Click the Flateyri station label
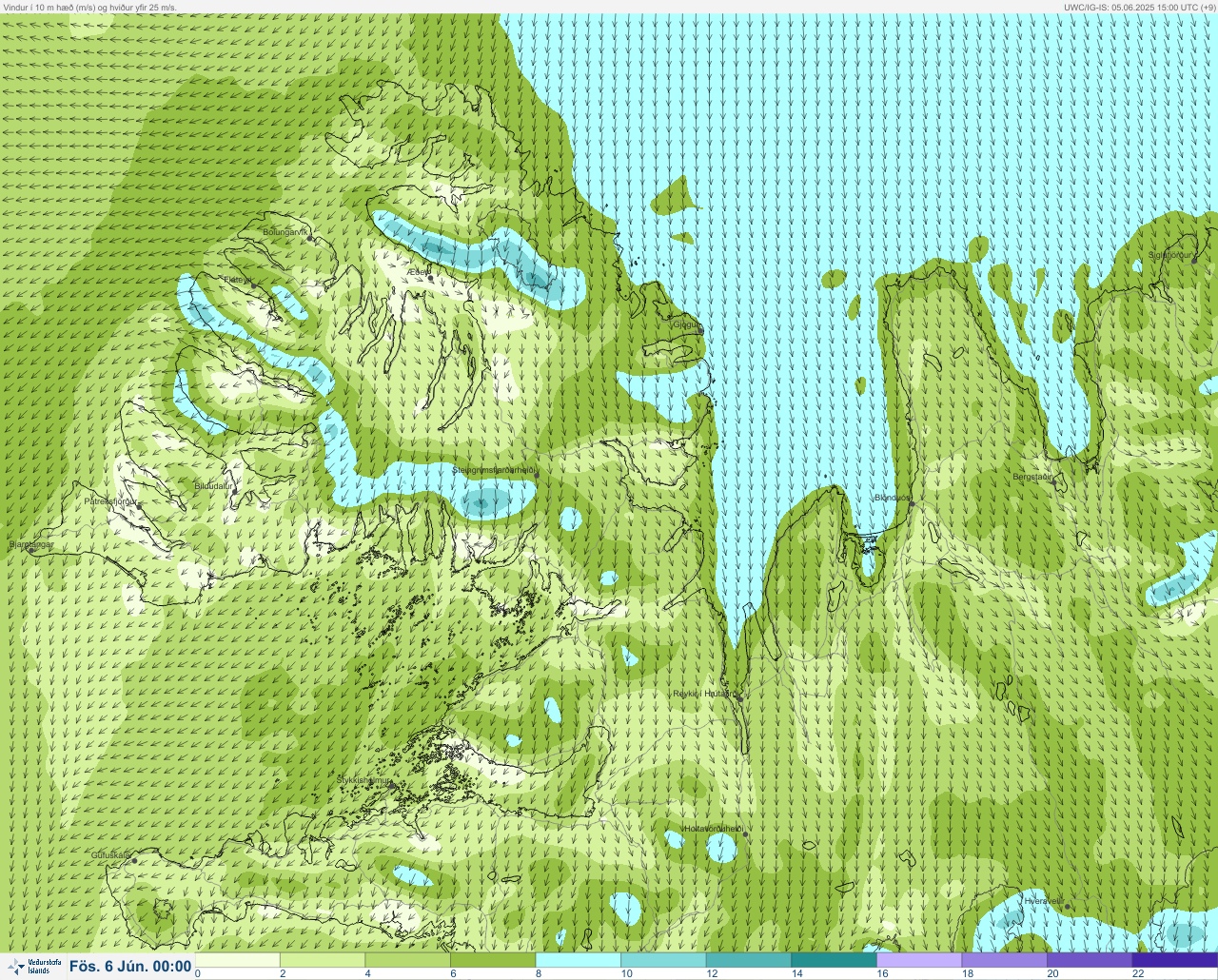The width and height of the screenshot is (1218, 980). point(236,280)
